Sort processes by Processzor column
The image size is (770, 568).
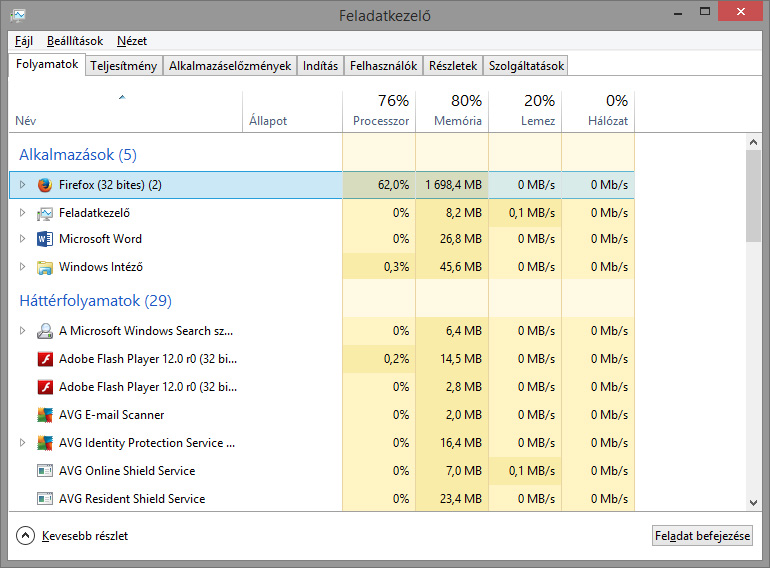coord(379,111)
